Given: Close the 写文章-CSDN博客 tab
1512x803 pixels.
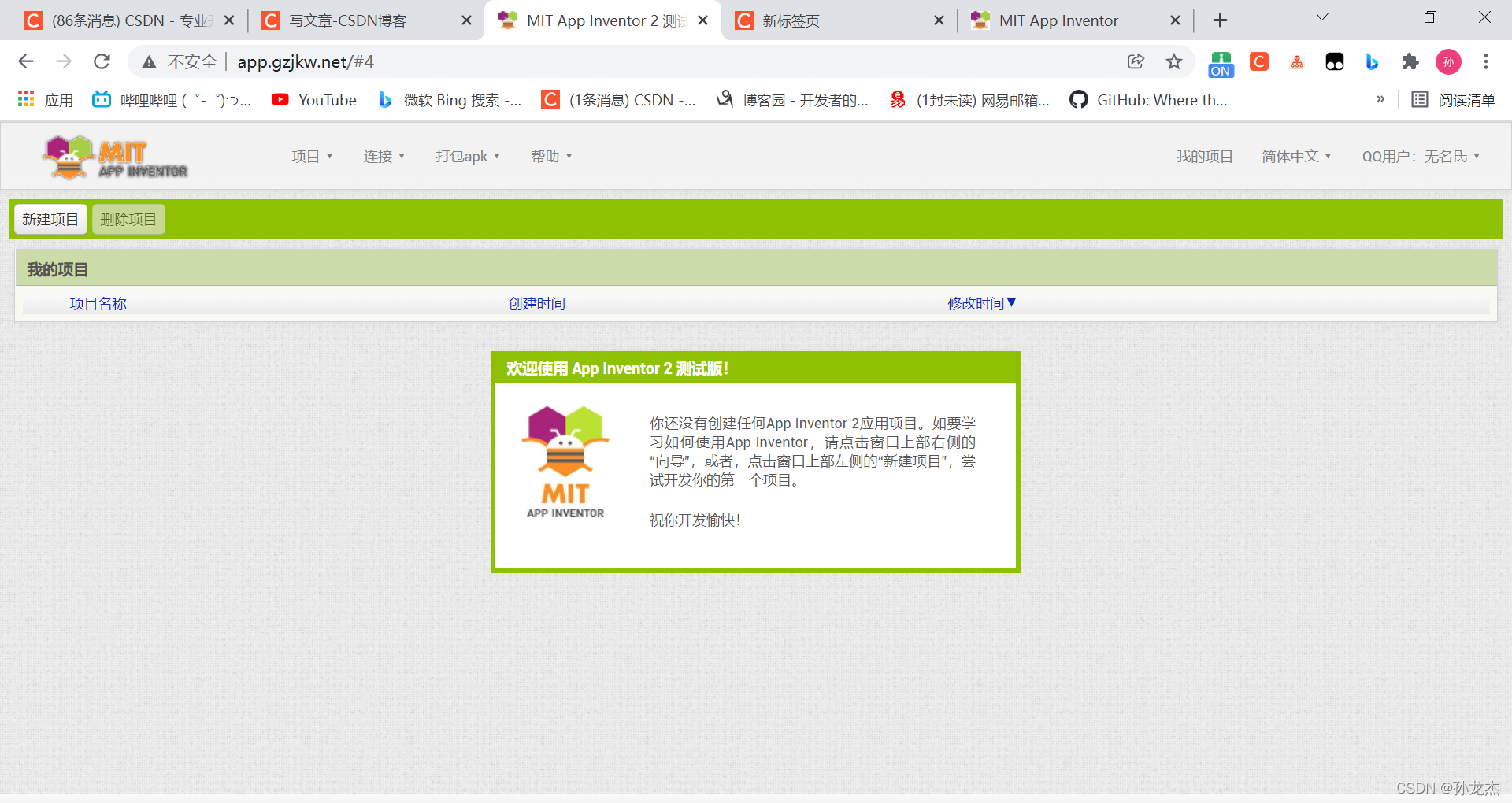Looking at the screenshot, I should 467,20.
